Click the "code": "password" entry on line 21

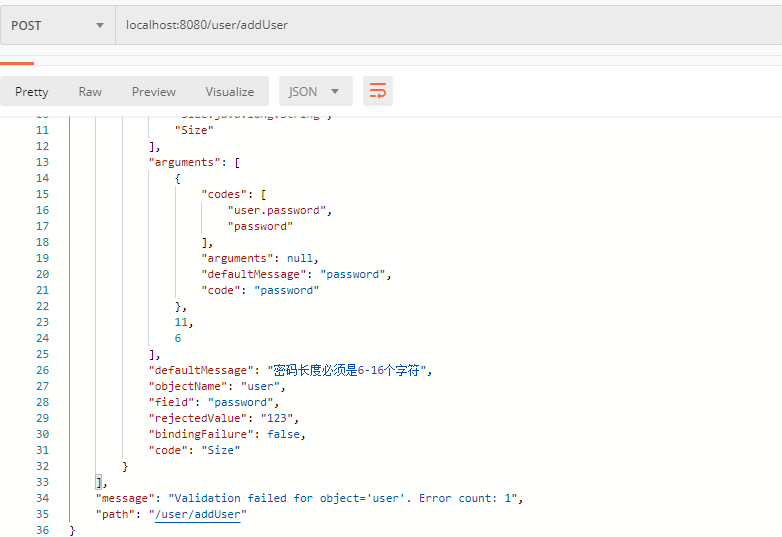tap(260, 290)
